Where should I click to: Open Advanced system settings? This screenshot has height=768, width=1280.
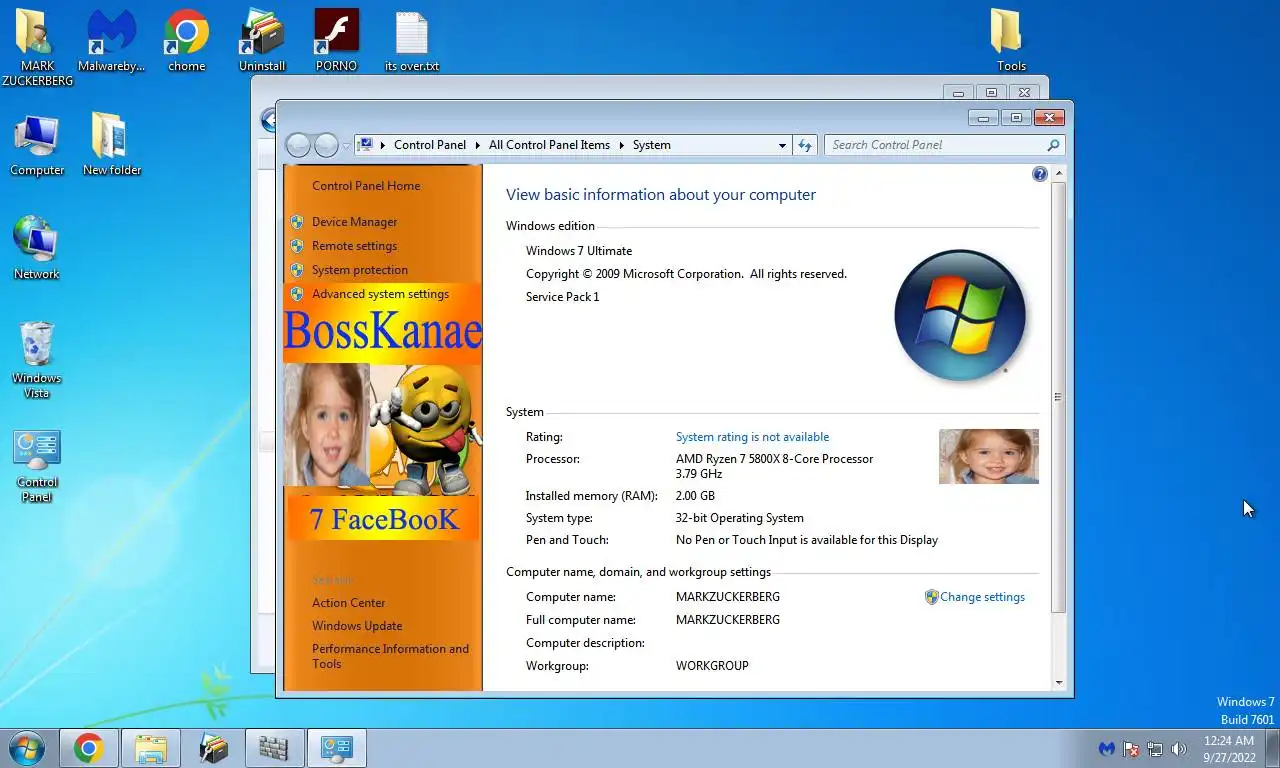380,294
